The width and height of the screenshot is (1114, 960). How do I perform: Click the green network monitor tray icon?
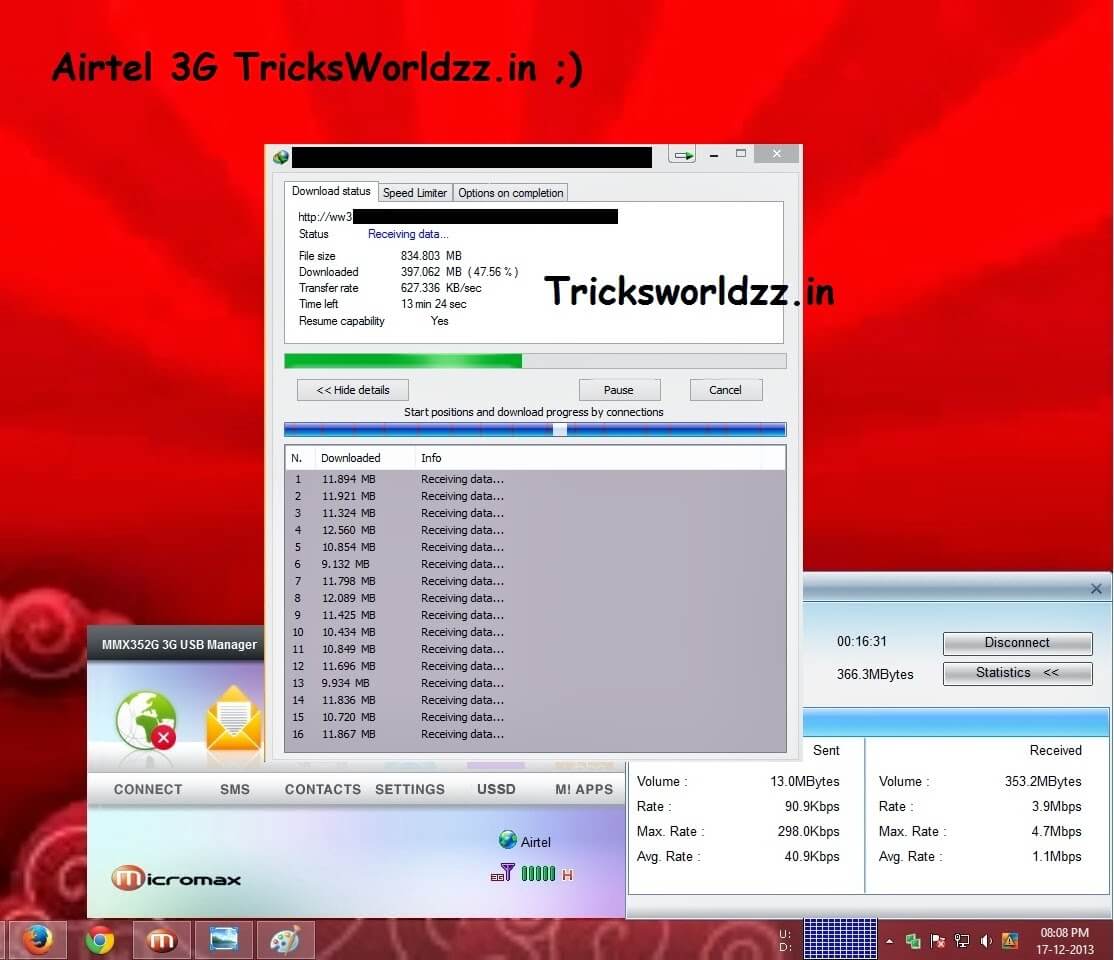tap(913, 941)
